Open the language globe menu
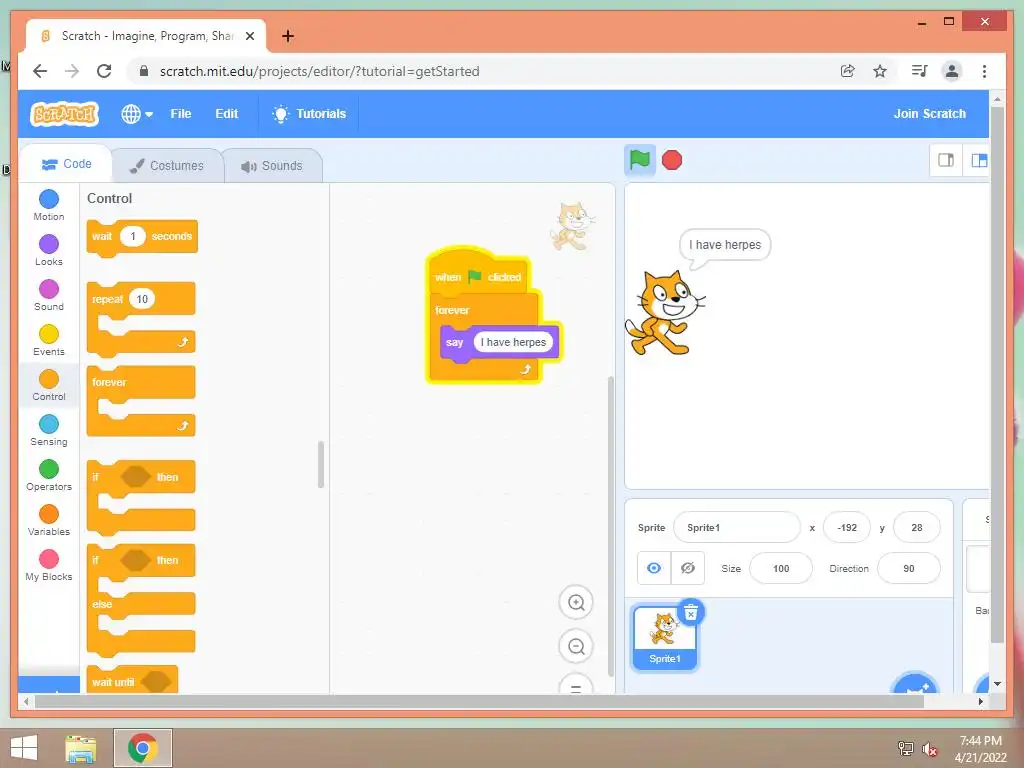 [137, 114]
